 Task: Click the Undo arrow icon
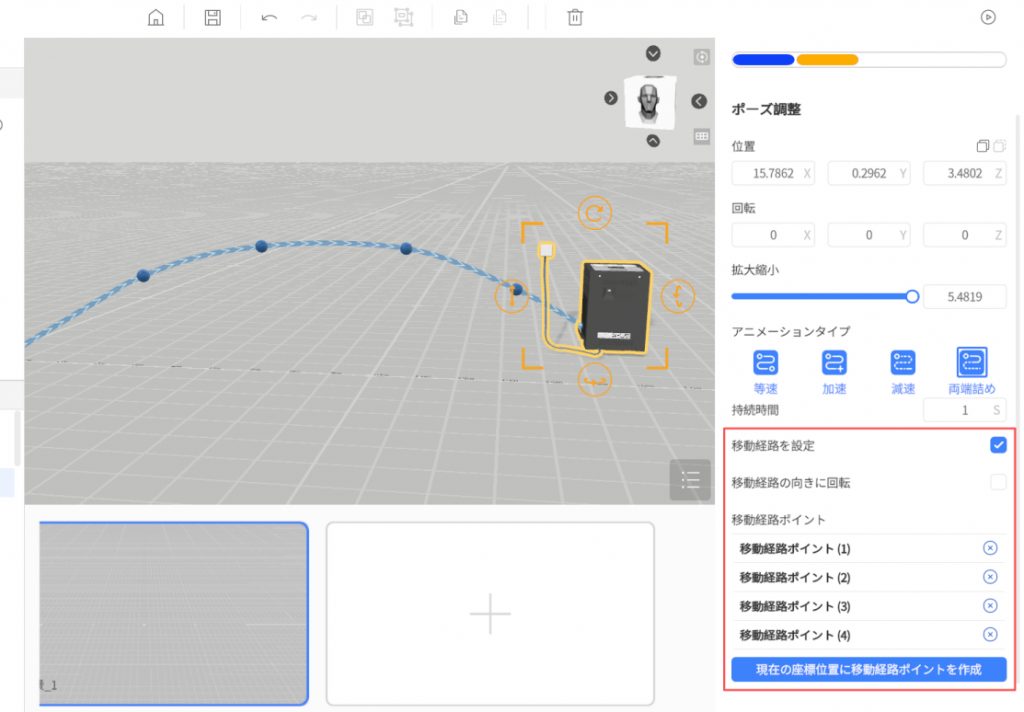(x=268, y=17)
